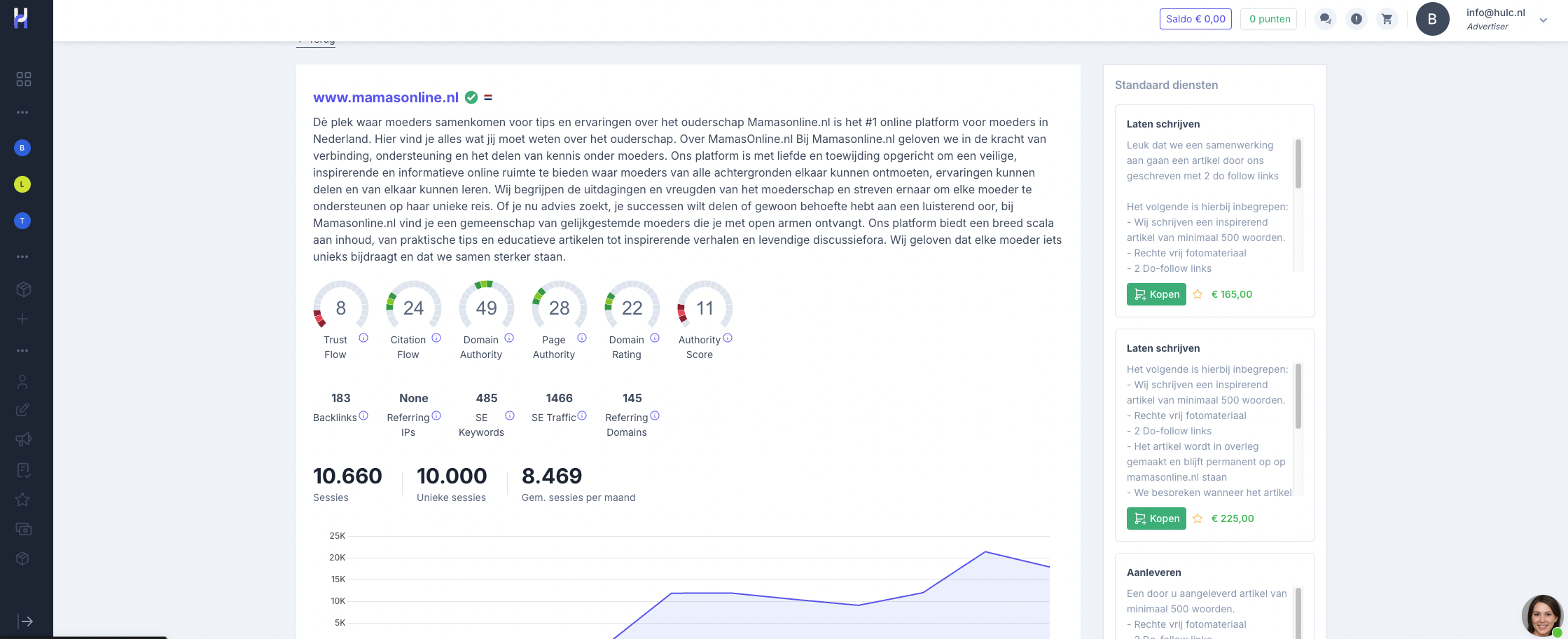Open the edit pencil icon in sidebar

point(22,410)
